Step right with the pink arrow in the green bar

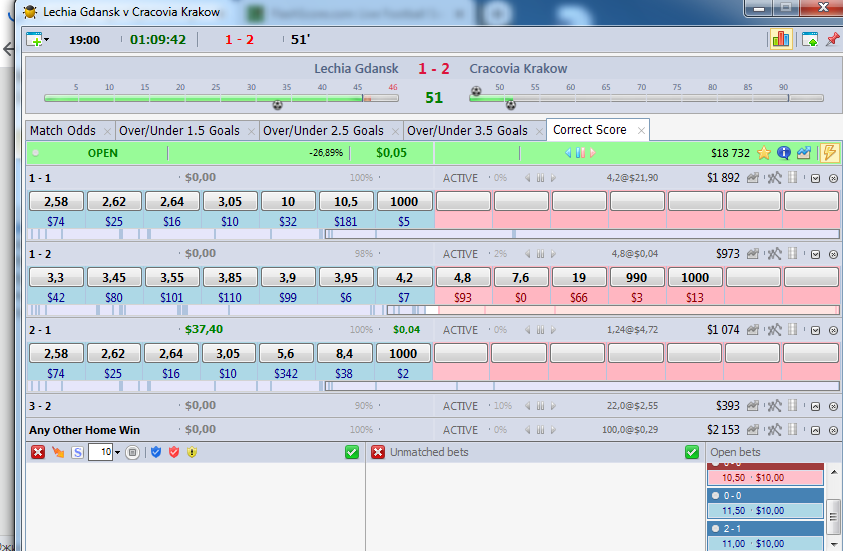pyautogui.click(x=593, y=153)
